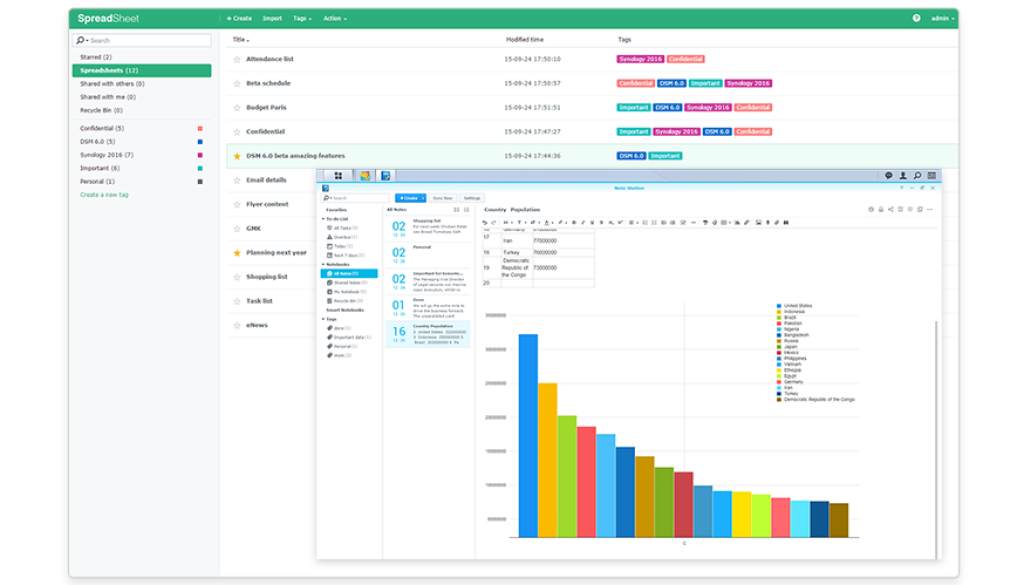
Task: Click the help question mark icon in SpreadSheet header
Action: (x=916, y=18)
